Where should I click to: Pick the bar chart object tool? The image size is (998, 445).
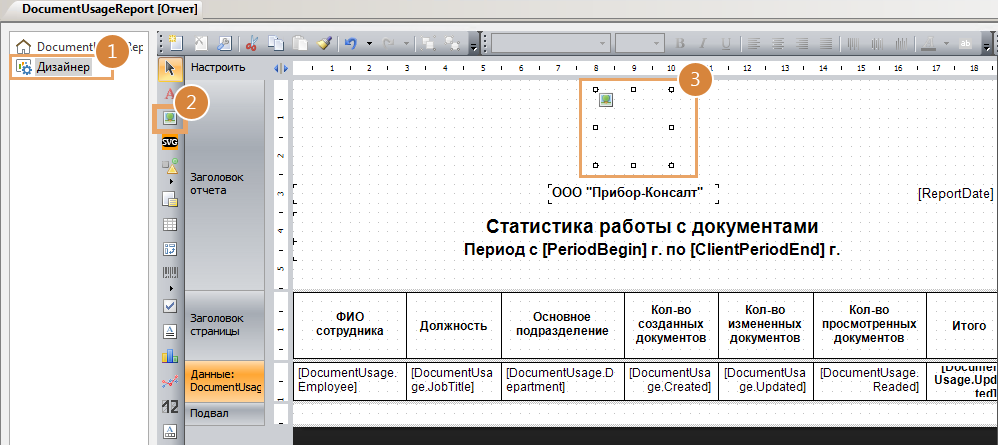(169, 355)
